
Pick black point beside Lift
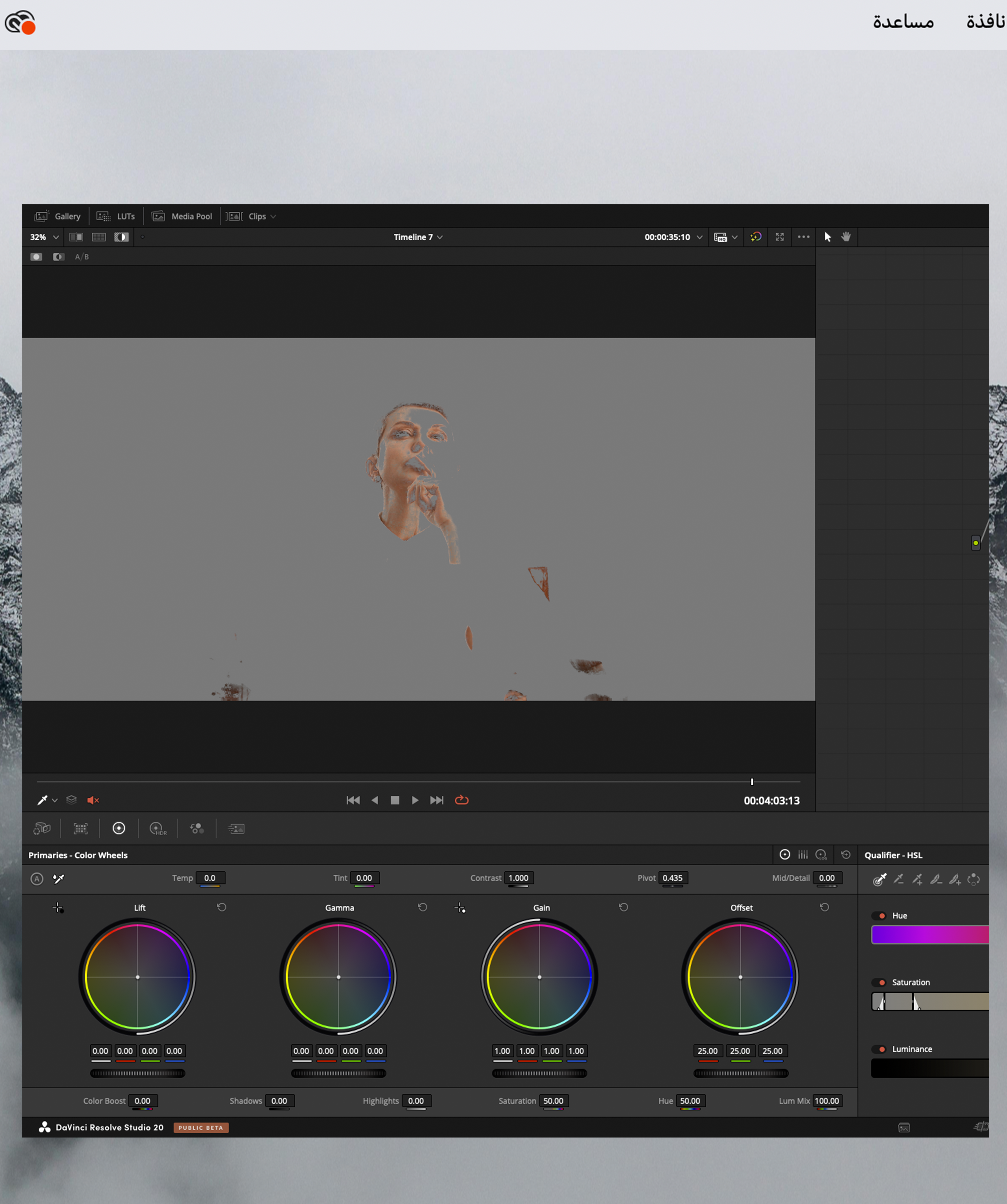pyautogui.click(x=58, y=907)
